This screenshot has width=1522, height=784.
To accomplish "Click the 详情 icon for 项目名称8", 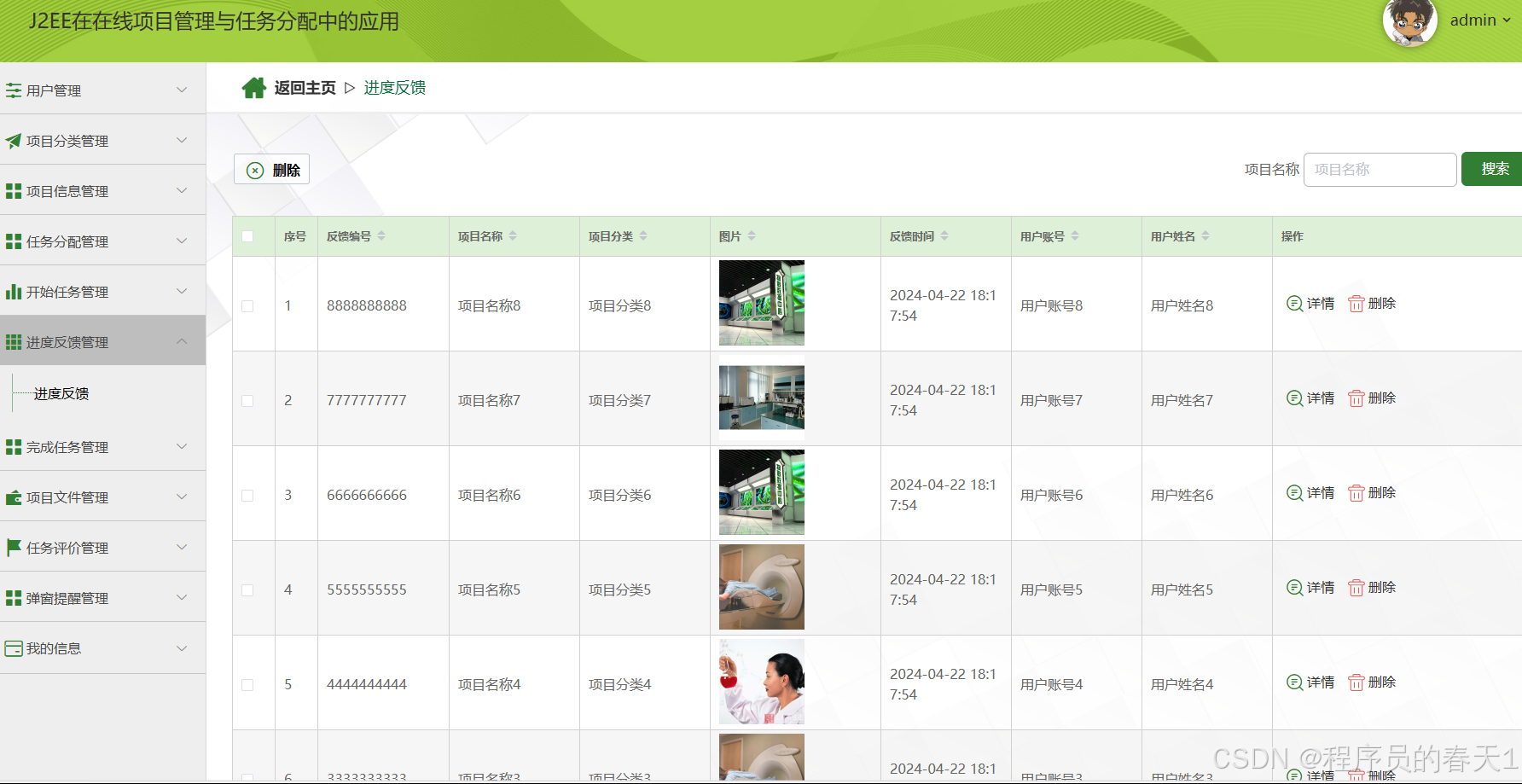I will 1294,304.
